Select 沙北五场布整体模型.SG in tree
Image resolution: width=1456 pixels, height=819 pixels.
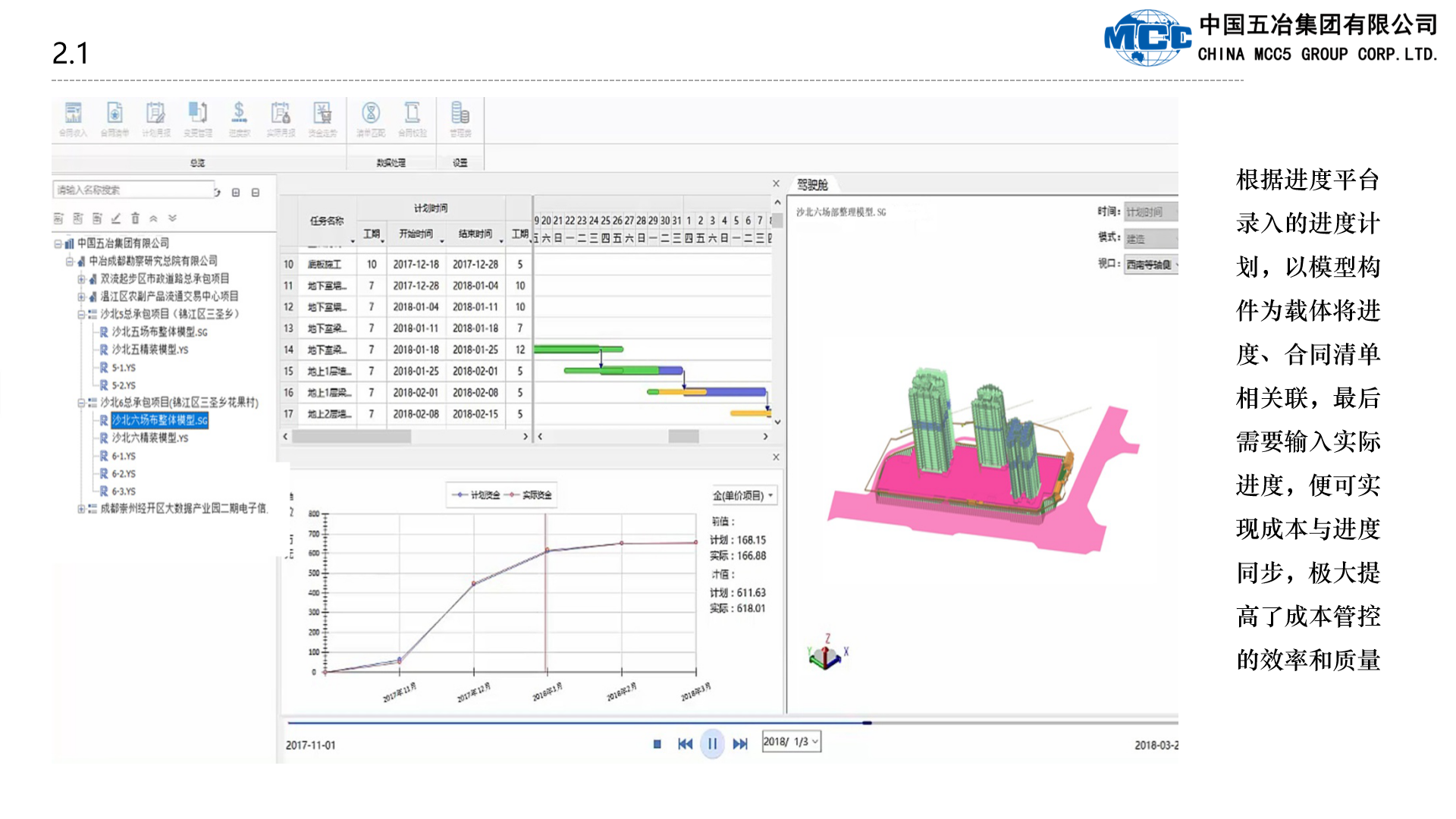pyautogui.click(x=159, y=332)
